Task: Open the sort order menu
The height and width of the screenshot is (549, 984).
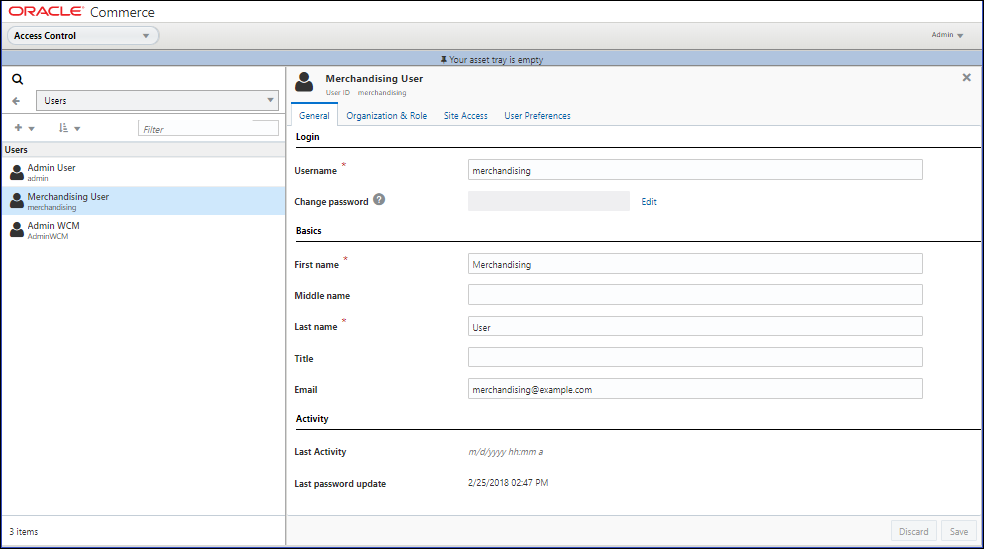Action: (69, 128)
